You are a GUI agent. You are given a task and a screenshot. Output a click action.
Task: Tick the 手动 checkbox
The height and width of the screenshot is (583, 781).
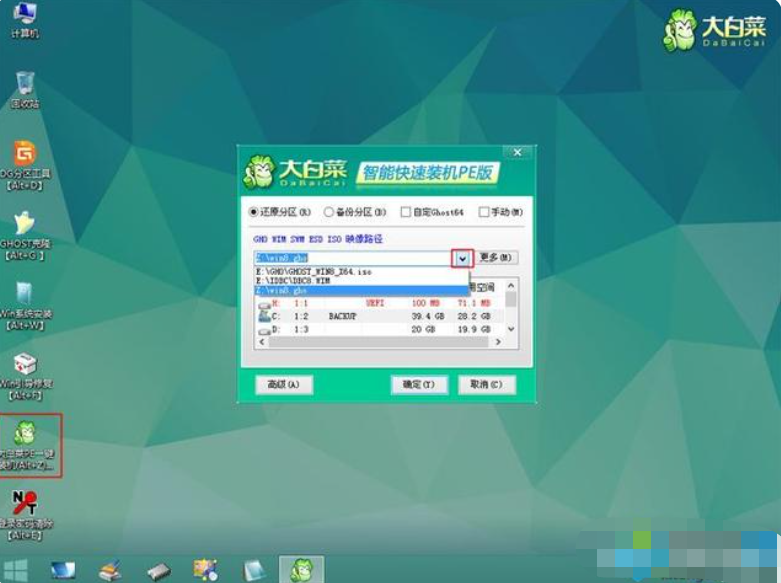click(484, 212)
